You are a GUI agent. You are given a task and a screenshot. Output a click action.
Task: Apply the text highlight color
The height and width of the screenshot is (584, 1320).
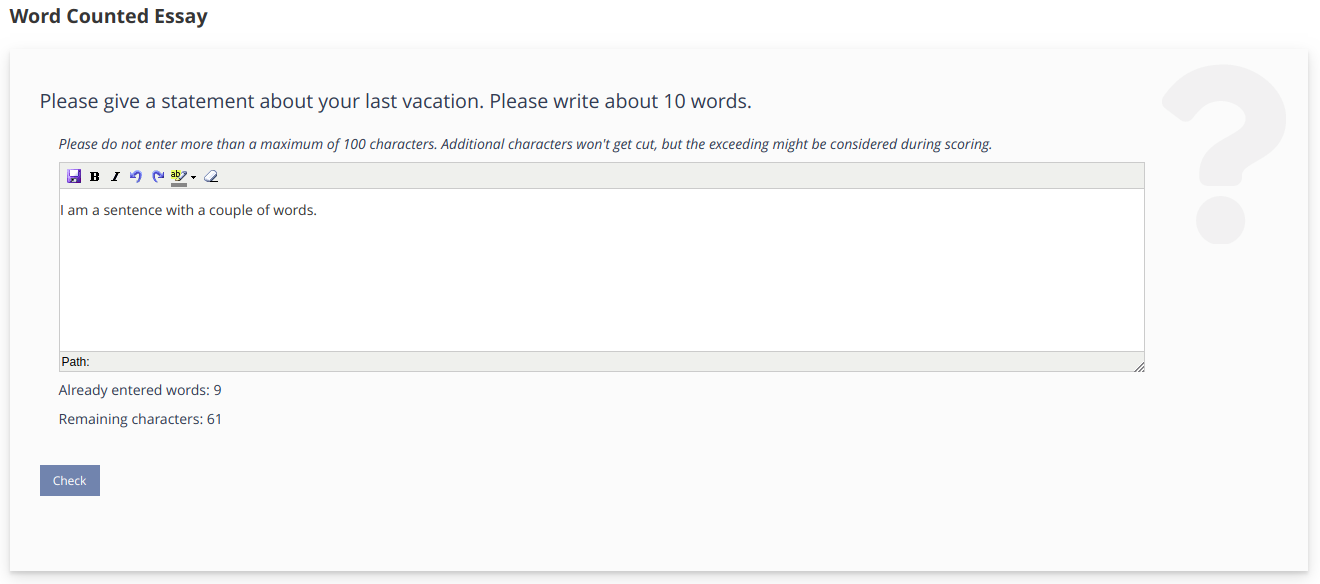point(179,175)
